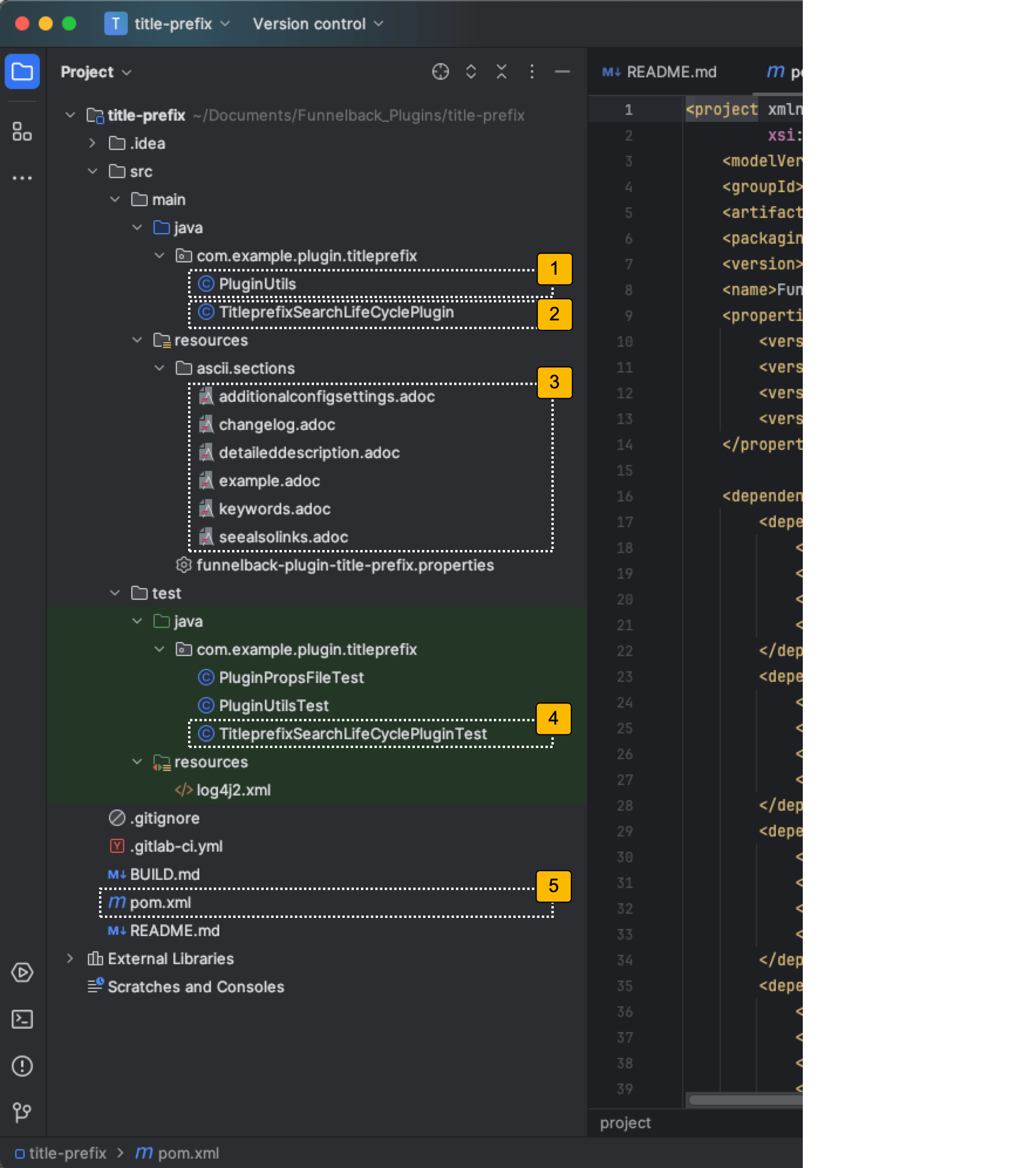Open the TitleprefixSearchLifeCyclePluginTest class
This screenshot has height=1168, width=1036.
[352, 733]
